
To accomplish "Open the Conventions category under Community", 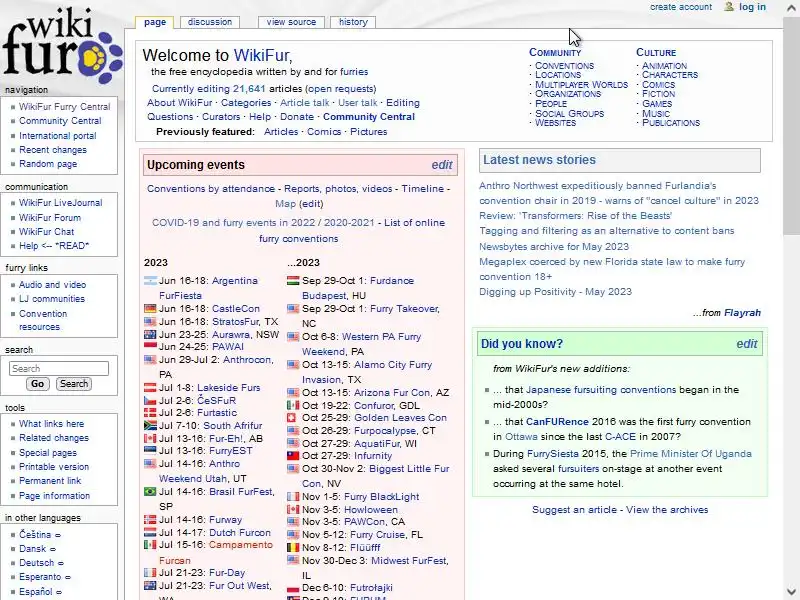I will (x=564, y=66).
